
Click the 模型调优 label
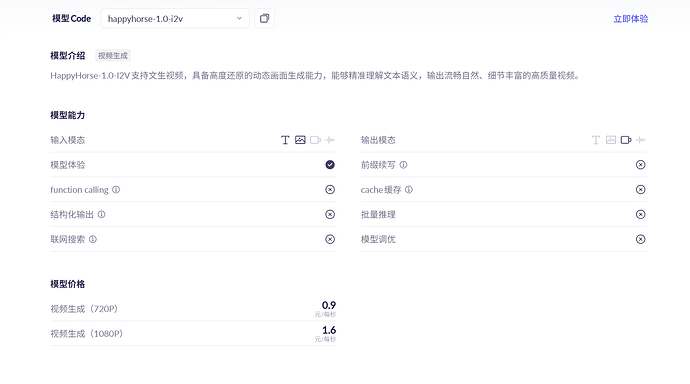click(378, 239)
